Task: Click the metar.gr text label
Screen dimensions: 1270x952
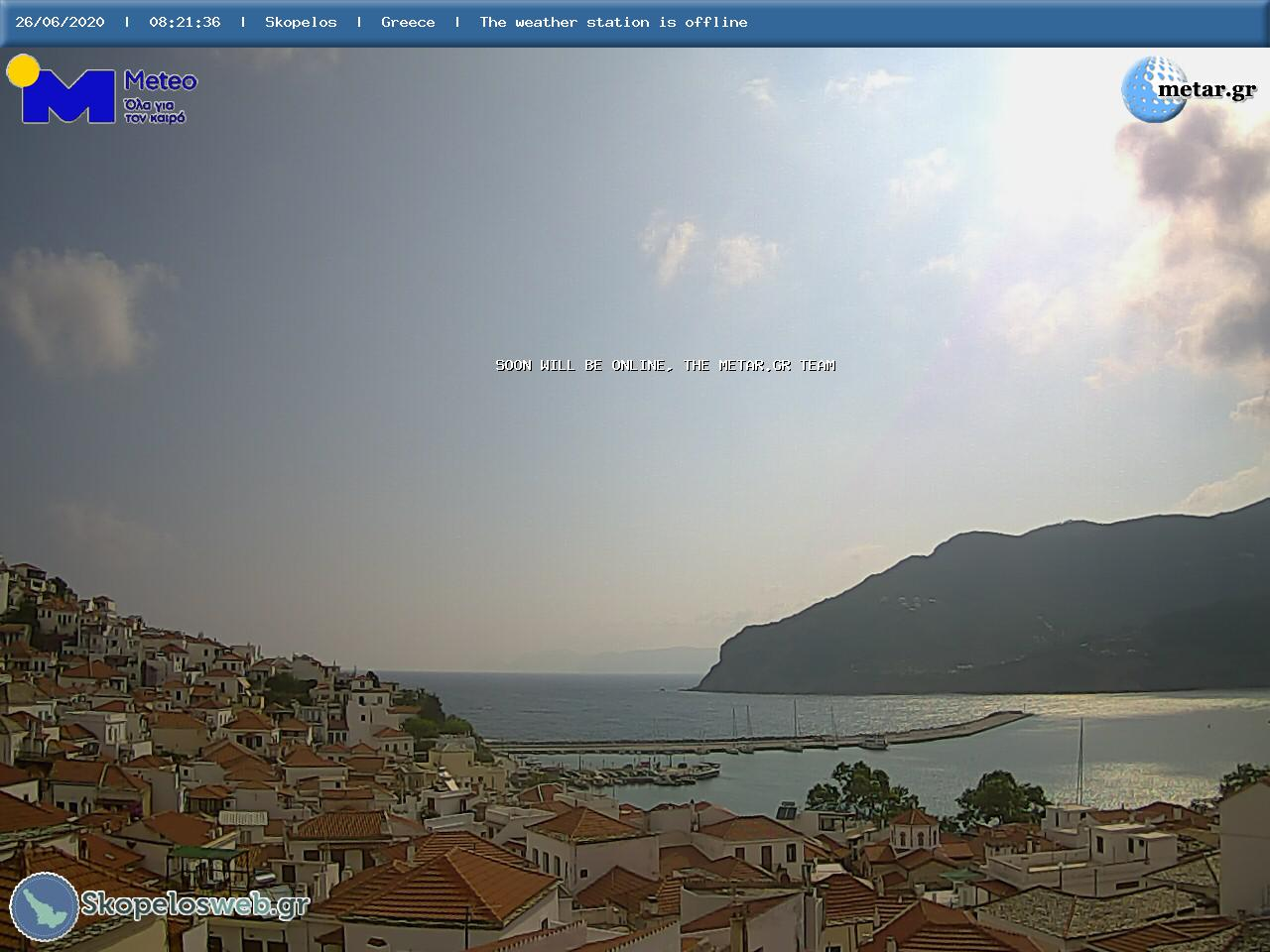Action: [1207, 89]
